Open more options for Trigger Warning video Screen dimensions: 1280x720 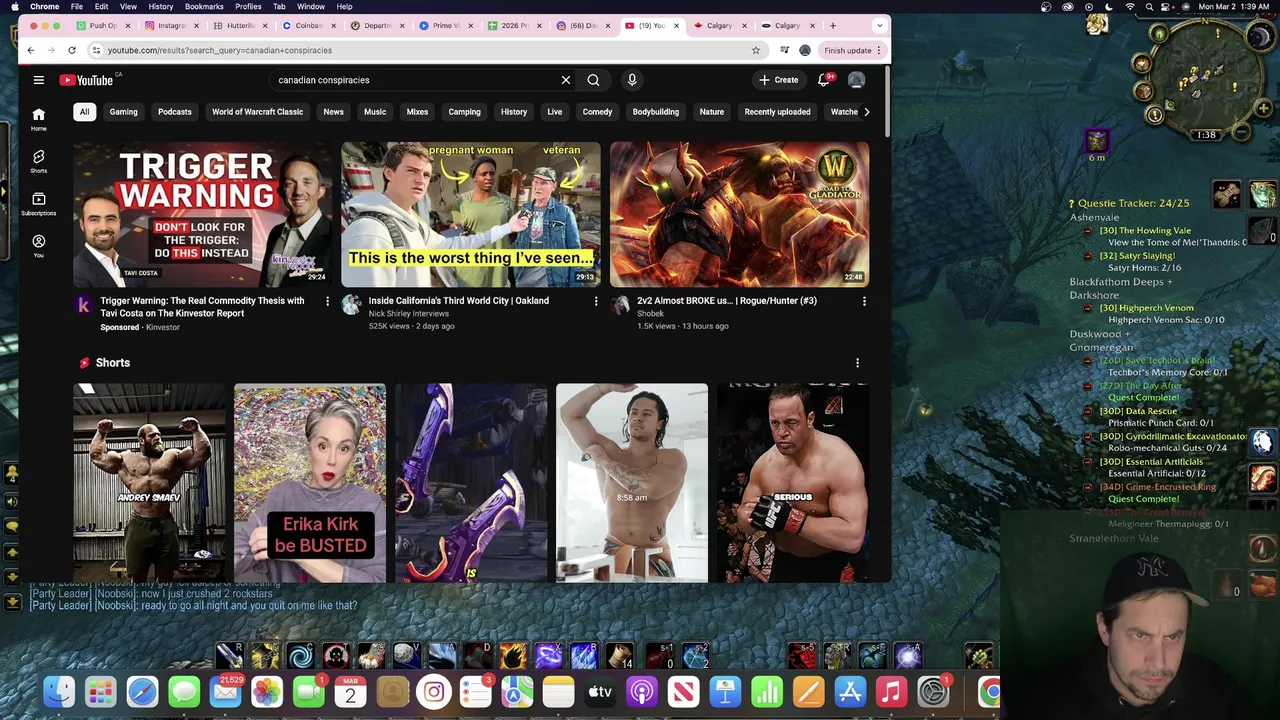pos(327,301)
